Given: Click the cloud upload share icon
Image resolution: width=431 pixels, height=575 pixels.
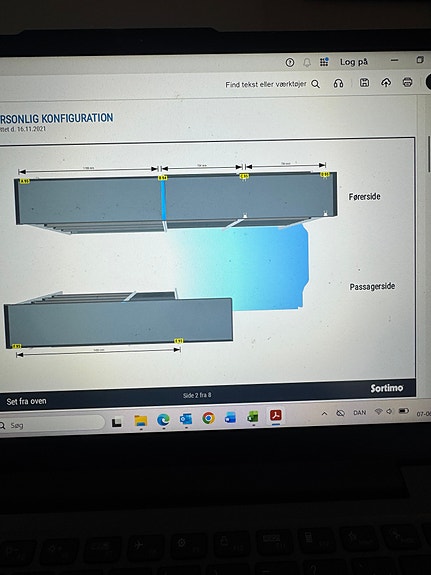Looking at the screenshot, I should point(386,83).
